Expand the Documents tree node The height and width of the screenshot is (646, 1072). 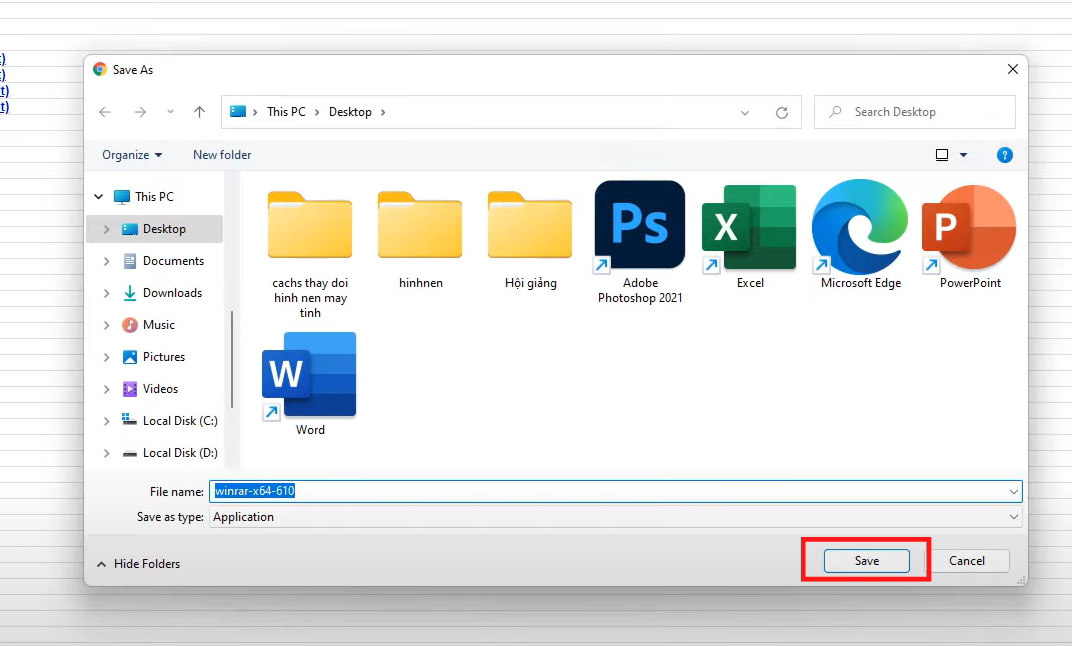tap(106, 261)
